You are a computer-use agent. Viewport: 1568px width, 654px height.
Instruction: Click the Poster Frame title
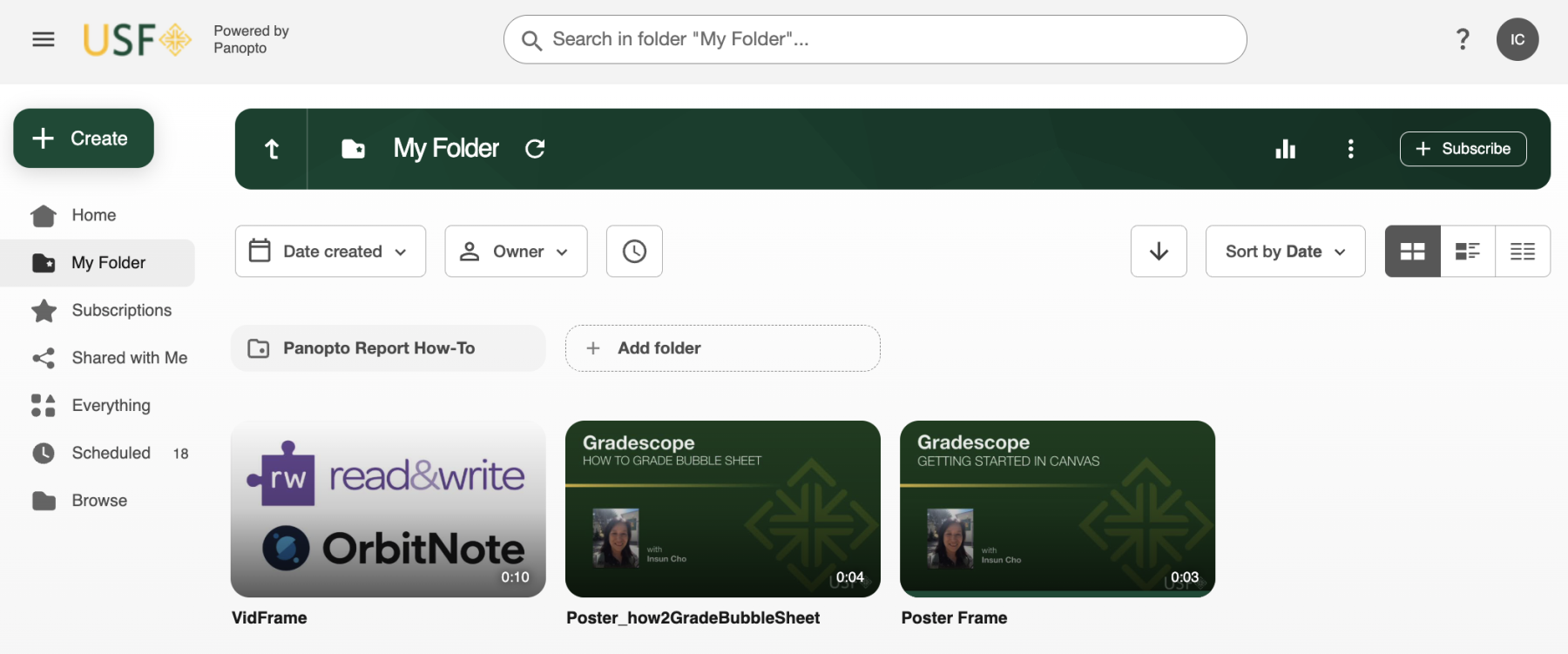(955, 617)
